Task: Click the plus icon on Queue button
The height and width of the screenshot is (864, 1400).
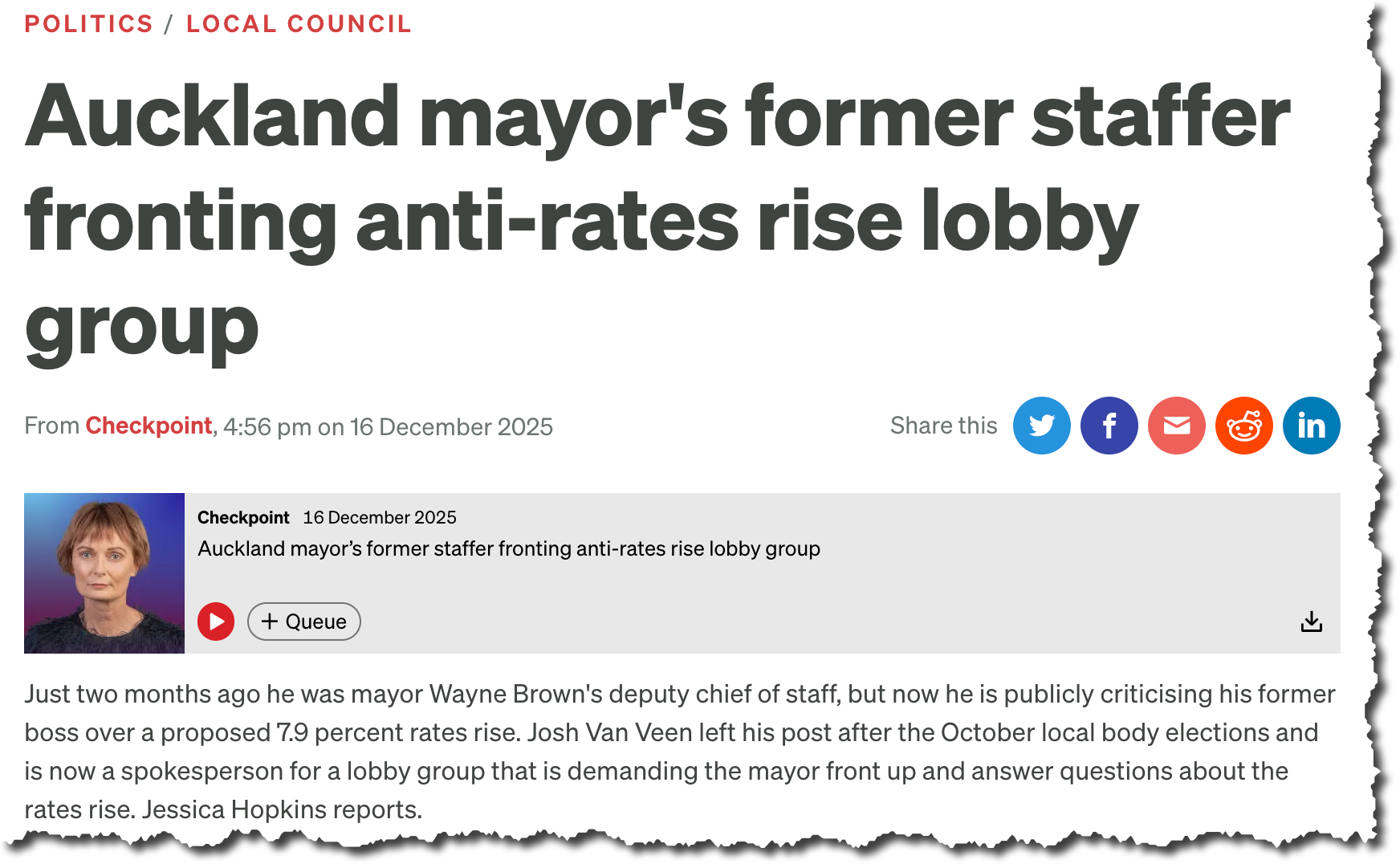Action: click(x=270, y=622)
